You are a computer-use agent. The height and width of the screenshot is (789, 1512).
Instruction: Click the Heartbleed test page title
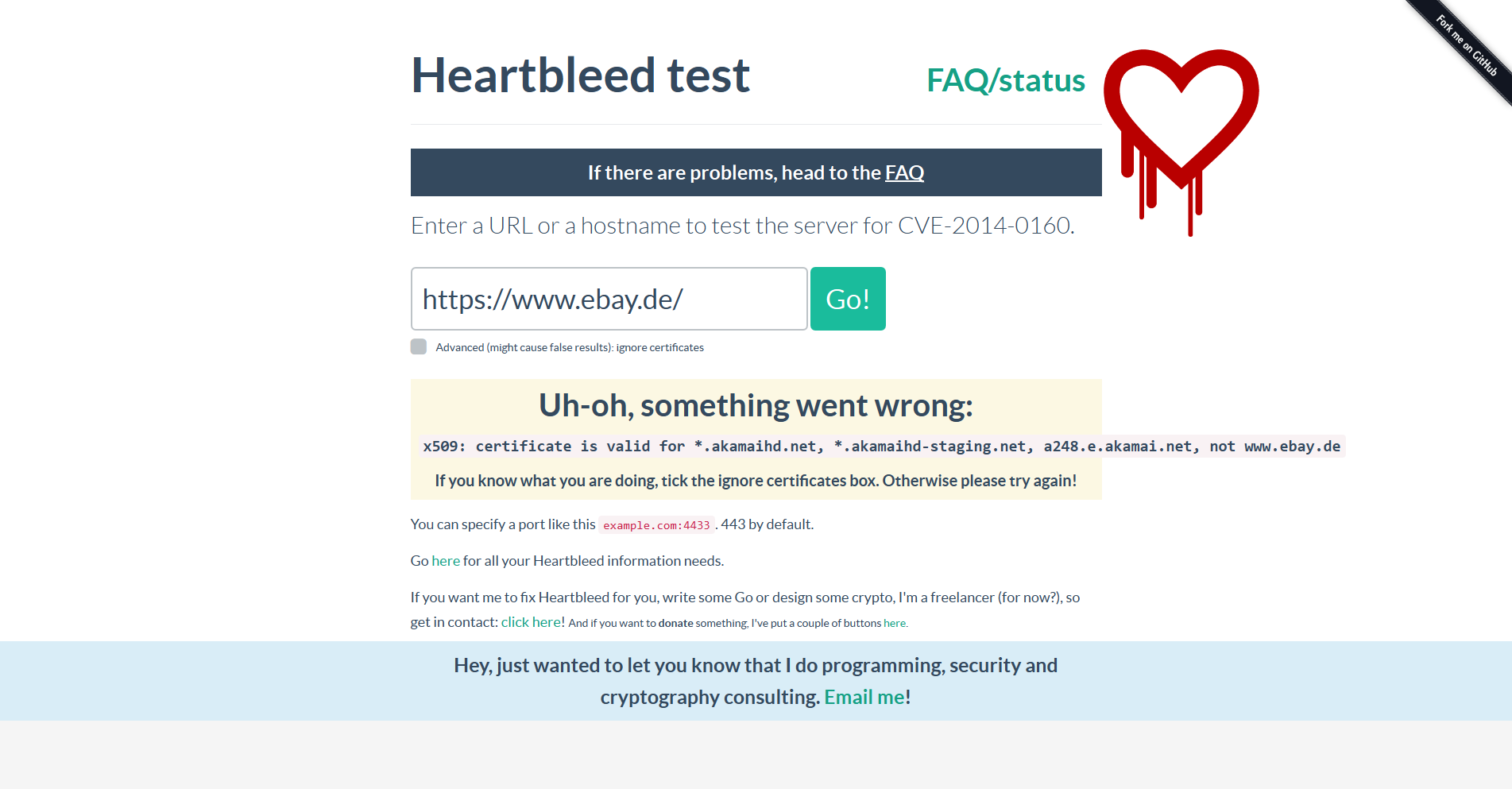point(580,75)
